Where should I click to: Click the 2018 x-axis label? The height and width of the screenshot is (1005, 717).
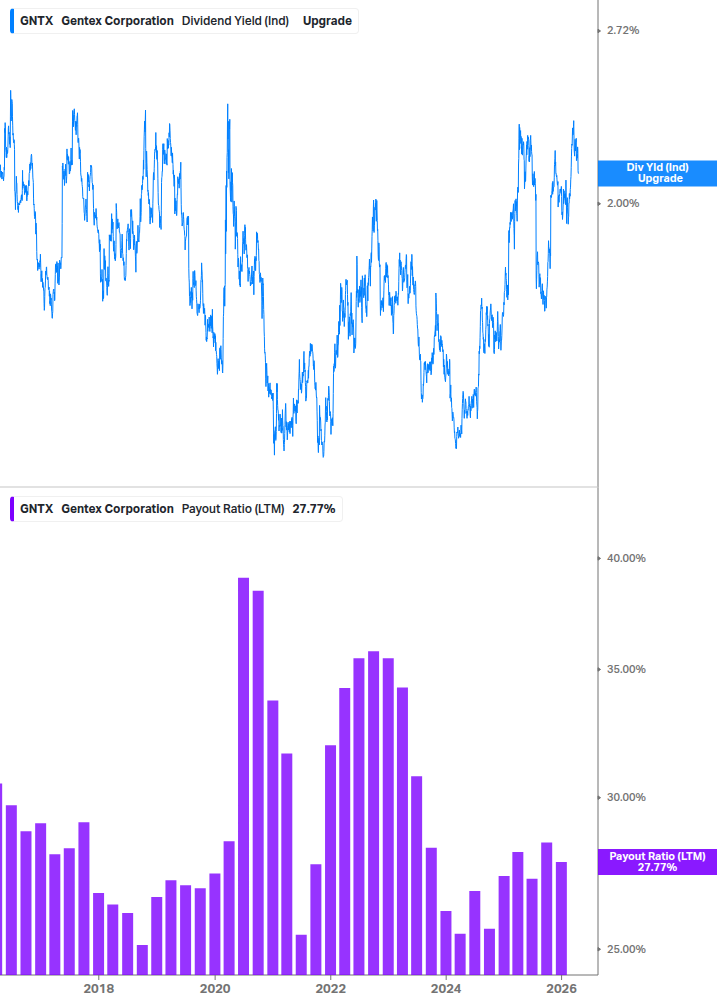pyautogui.click(x=99, y=988)
